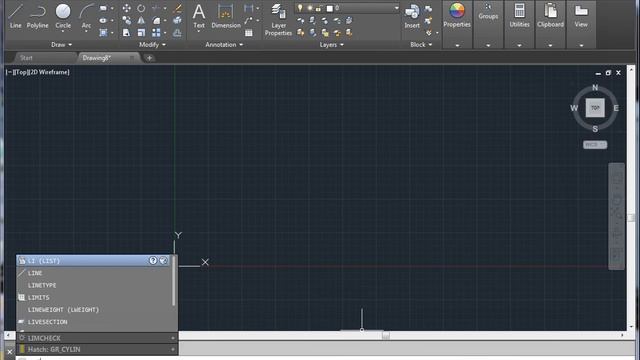
Task: Select the Hatch draw tool
Action: tap(103, 33)
